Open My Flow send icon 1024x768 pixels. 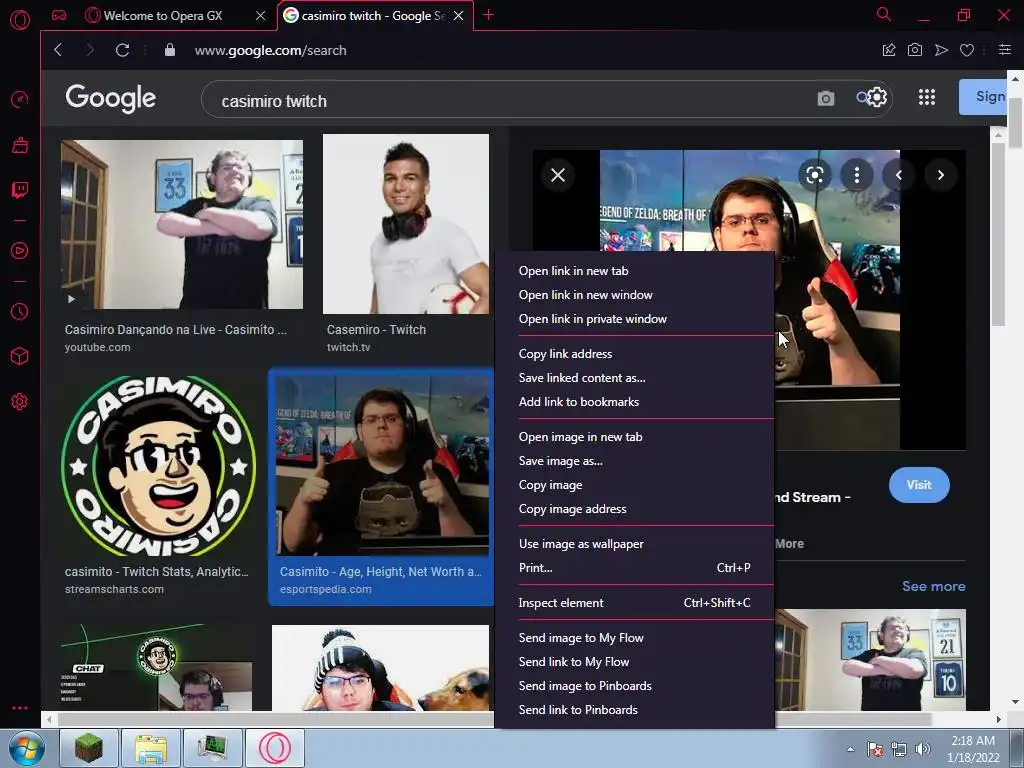941,50
